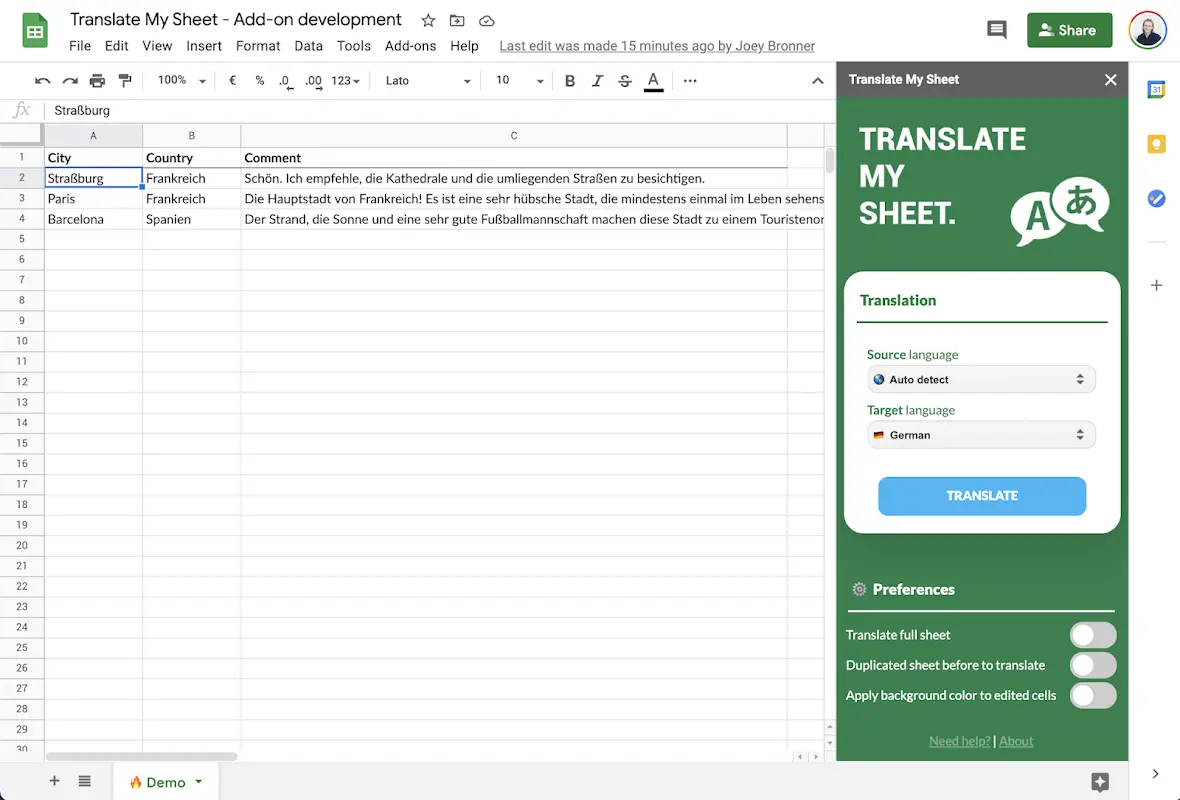Click the Redo arrow in toolbar

(x=70, y=81)
